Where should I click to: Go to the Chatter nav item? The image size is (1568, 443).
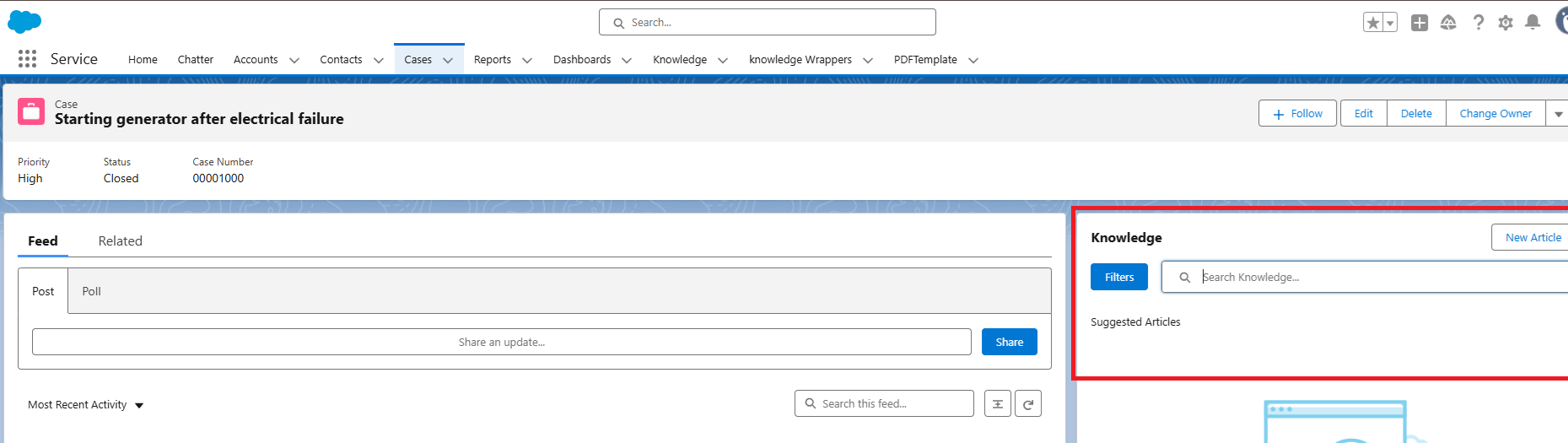pos(195,60)
